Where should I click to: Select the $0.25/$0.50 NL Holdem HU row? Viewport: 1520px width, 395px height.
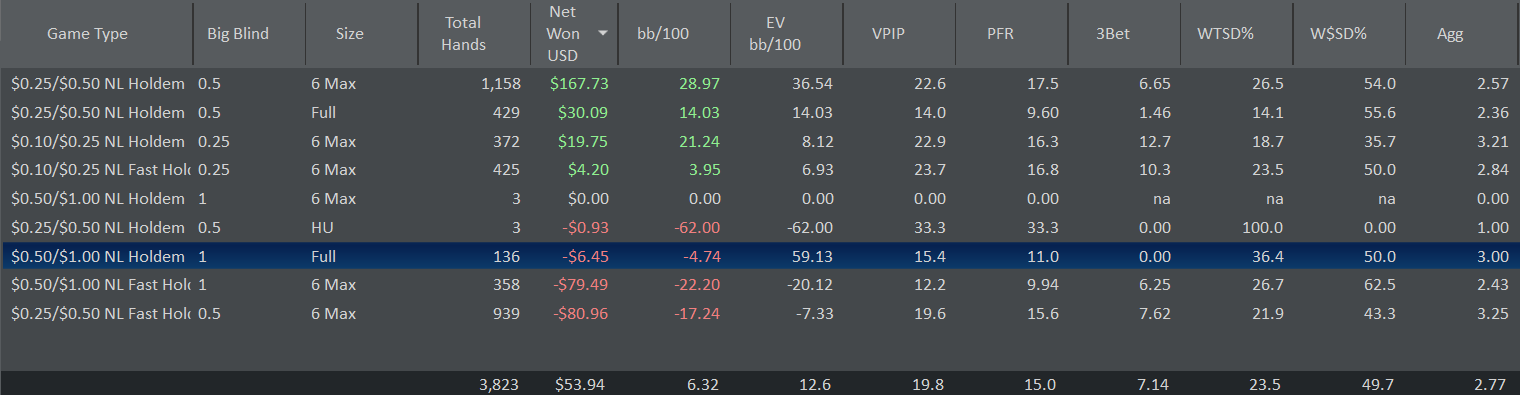tap(760, 228)
